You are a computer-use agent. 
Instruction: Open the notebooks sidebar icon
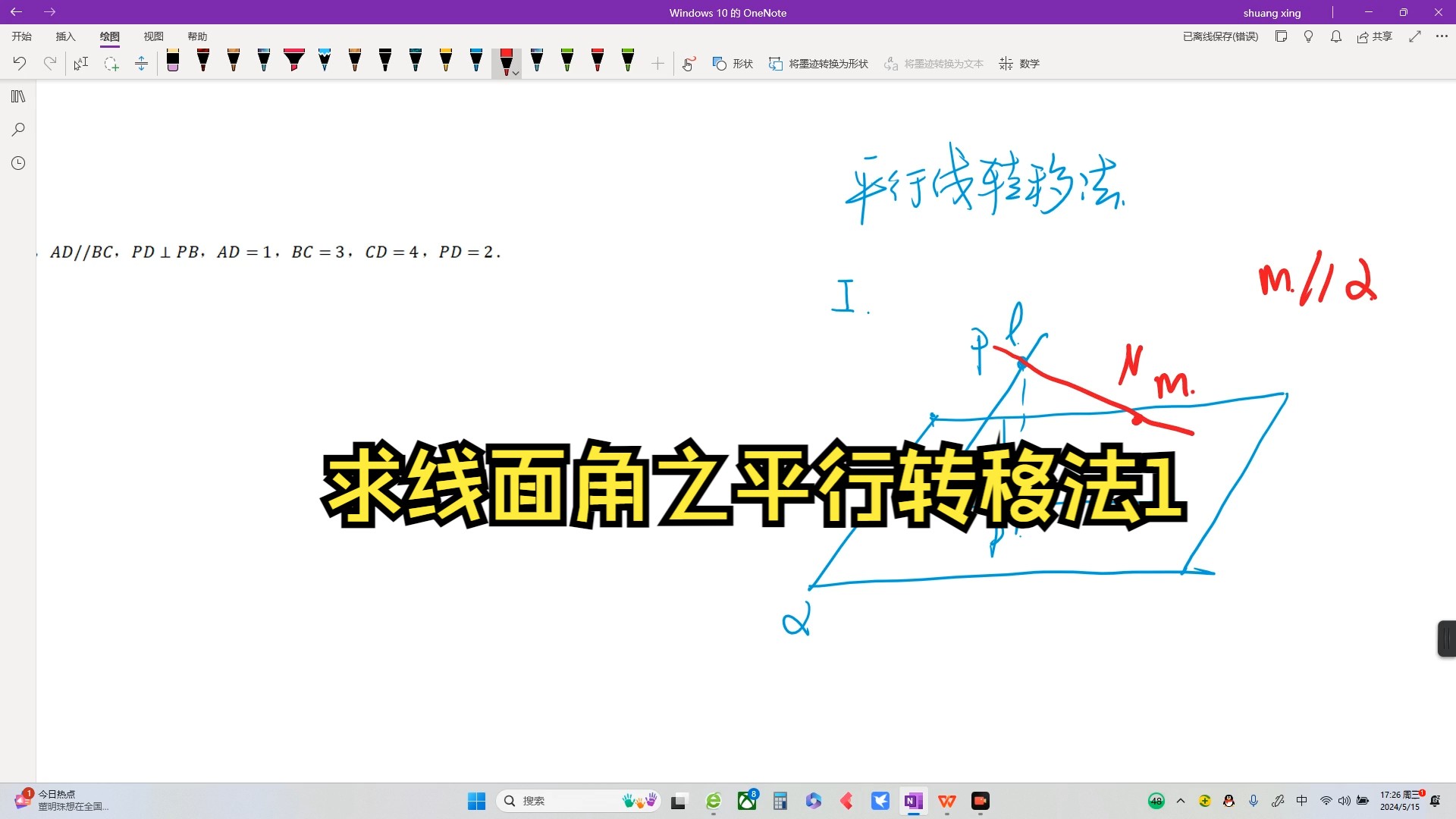point(18,96)
